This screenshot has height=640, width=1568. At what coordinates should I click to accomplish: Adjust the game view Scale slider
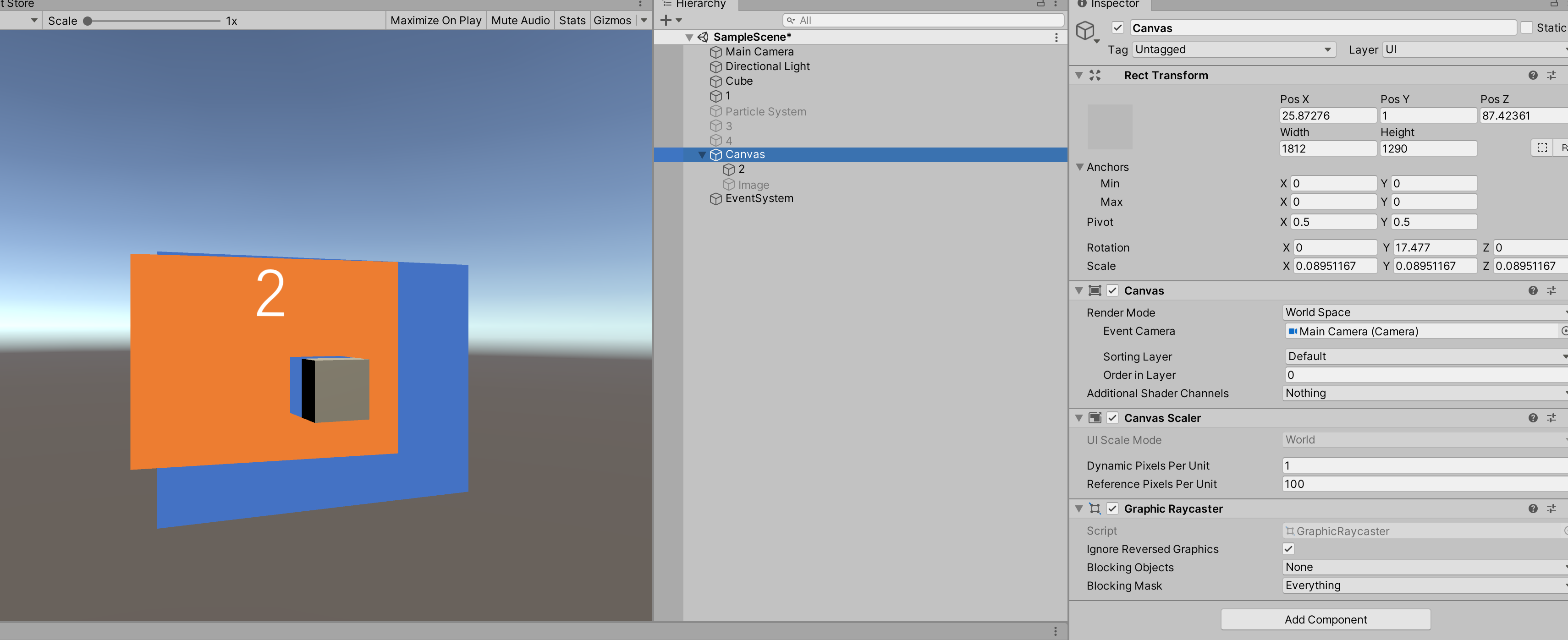point(88,21)
